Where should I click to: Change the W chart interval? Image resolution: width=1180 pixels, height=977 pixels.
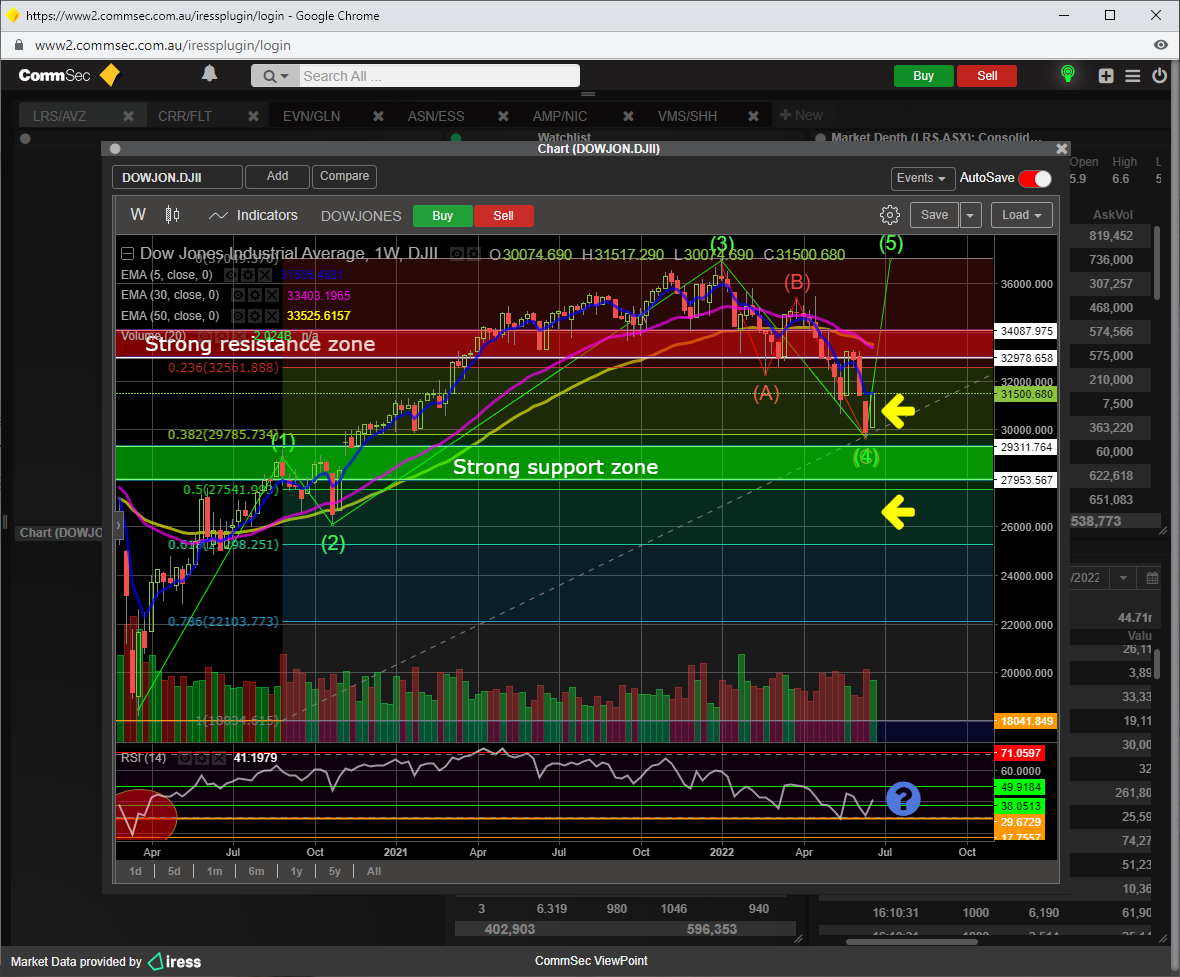138,215
